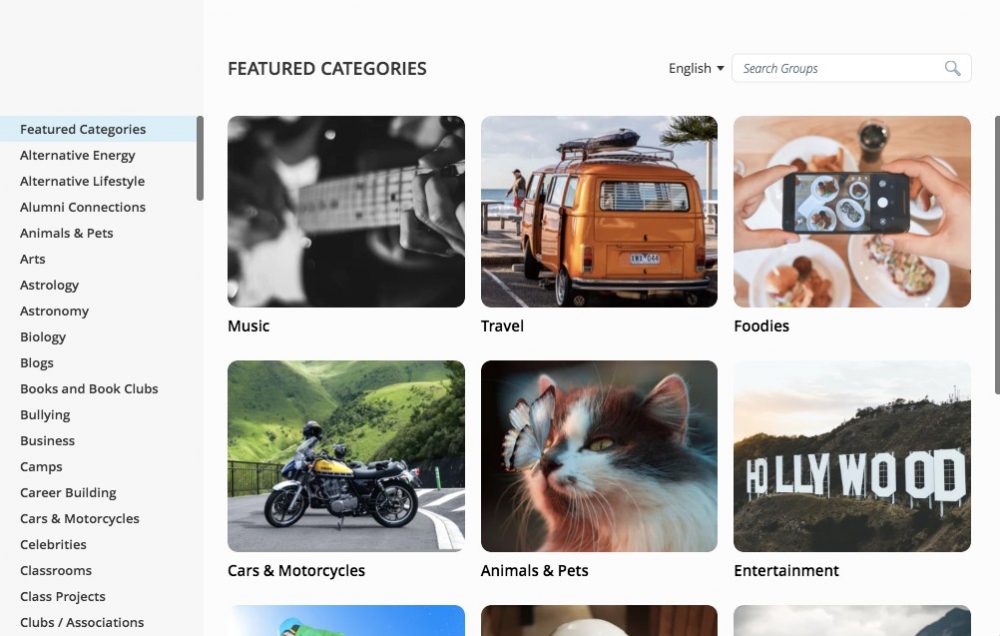Screen dimensions: 1000x636
Task: Select the Entertainment Hollywood image
Action: [852, 456]
